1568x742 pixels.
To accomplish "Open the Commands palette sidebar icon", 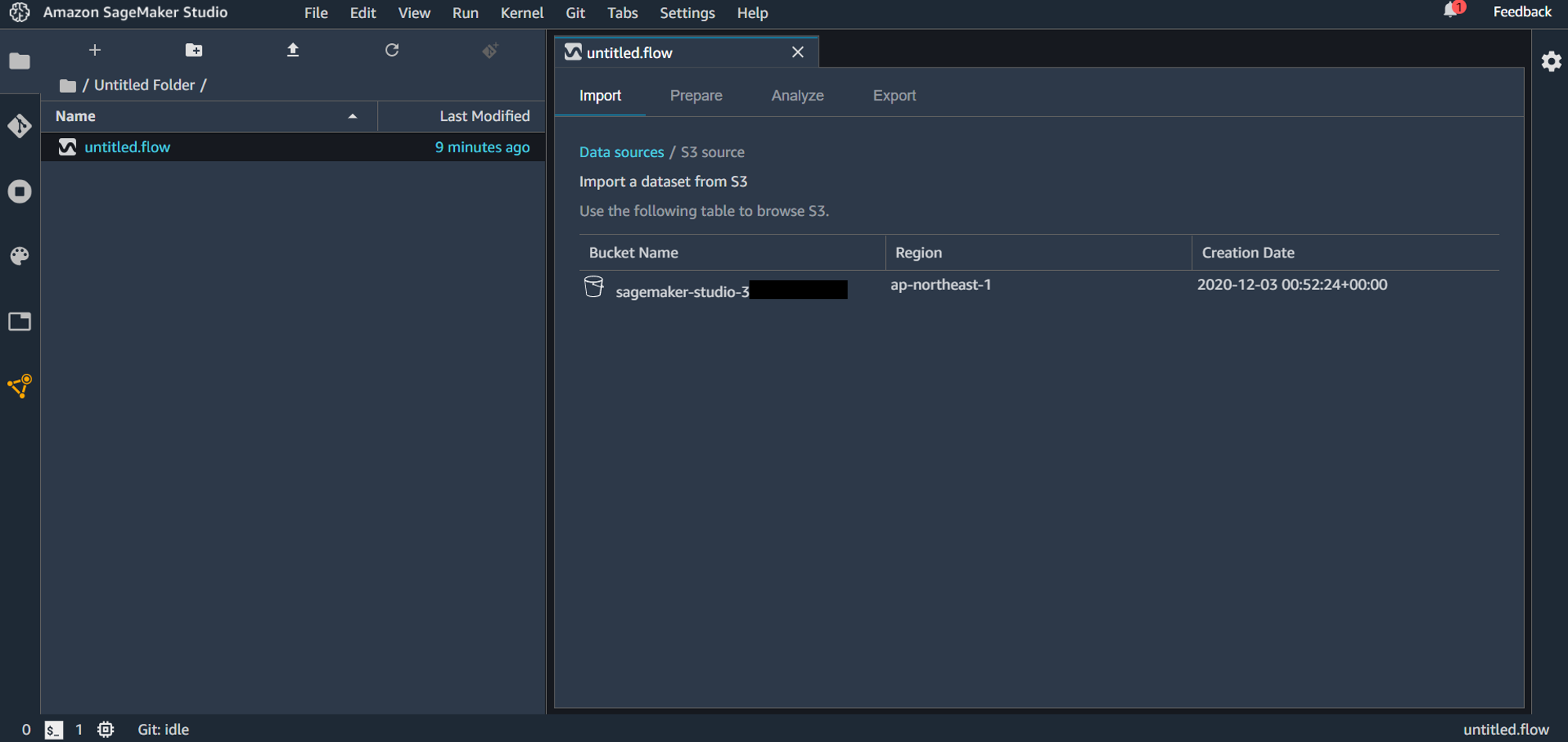I will click(x=20, y=256).
